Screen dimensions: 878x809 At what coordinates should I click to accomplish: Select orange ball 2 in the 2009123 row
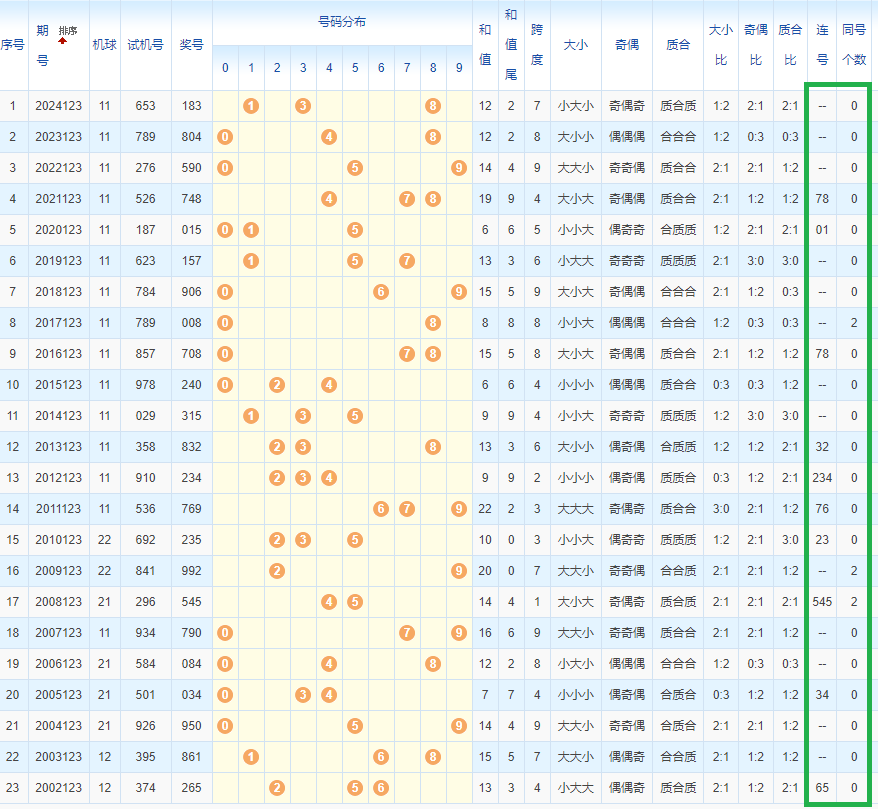pos(277,571)
